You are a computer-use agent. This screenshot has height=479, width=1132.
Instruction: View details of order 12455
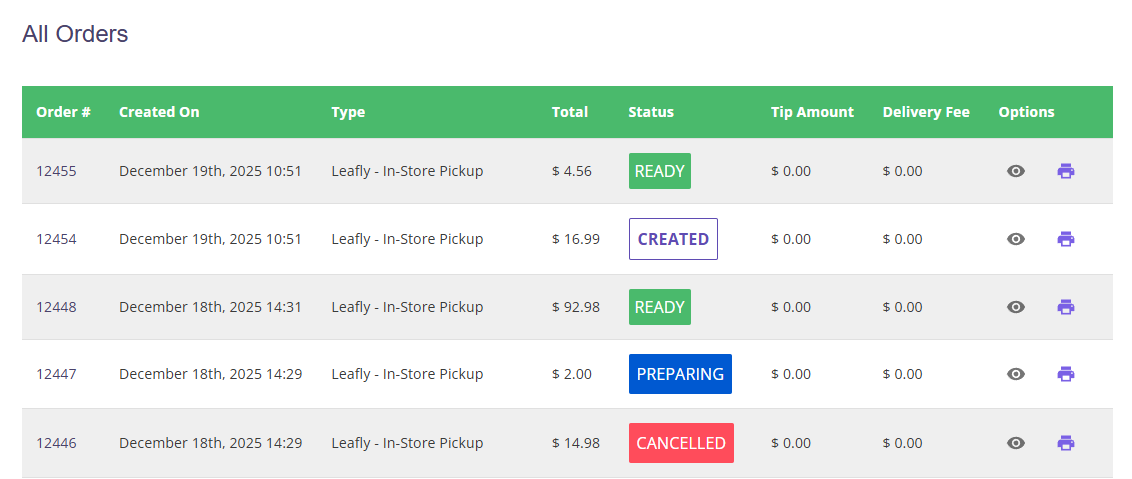coord(1016,171)
